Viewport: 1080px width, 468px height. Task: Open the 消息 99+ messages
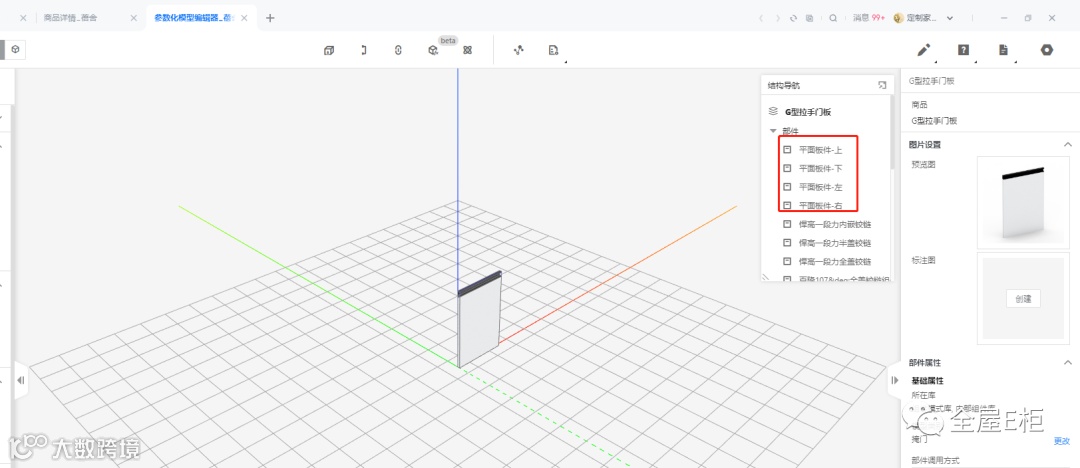[x=868, y=18]
